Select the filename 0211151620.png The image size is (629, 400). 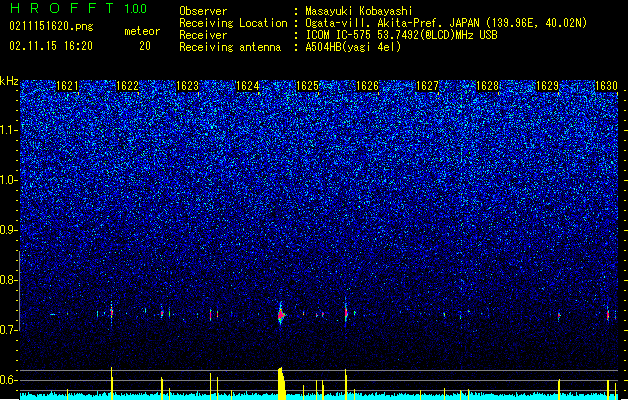(51, 26)
